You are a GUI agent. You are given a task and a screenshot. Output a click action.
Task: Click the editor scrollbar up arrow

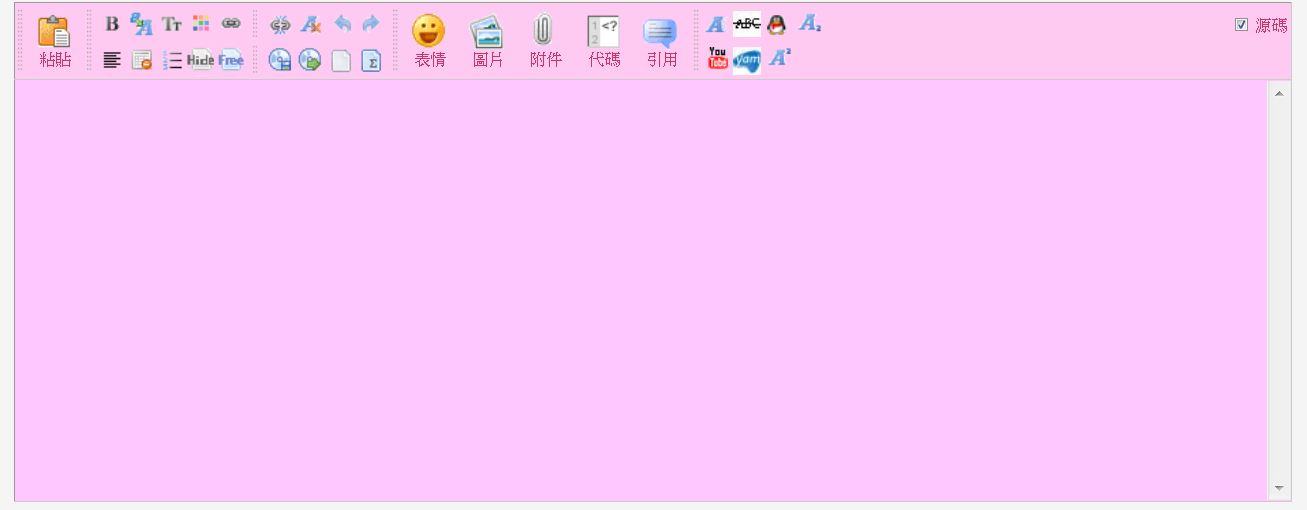point(1278,92)
